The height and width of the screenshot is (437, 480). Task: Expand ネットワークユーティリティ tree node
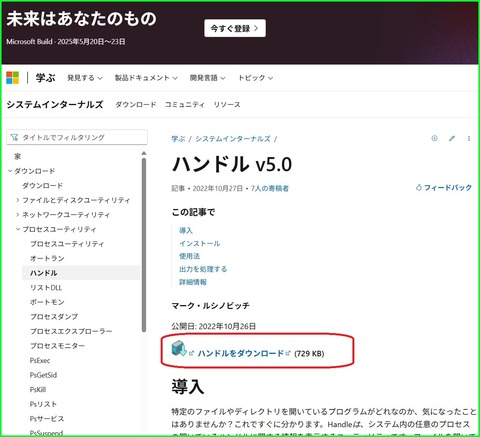(18, 215)
